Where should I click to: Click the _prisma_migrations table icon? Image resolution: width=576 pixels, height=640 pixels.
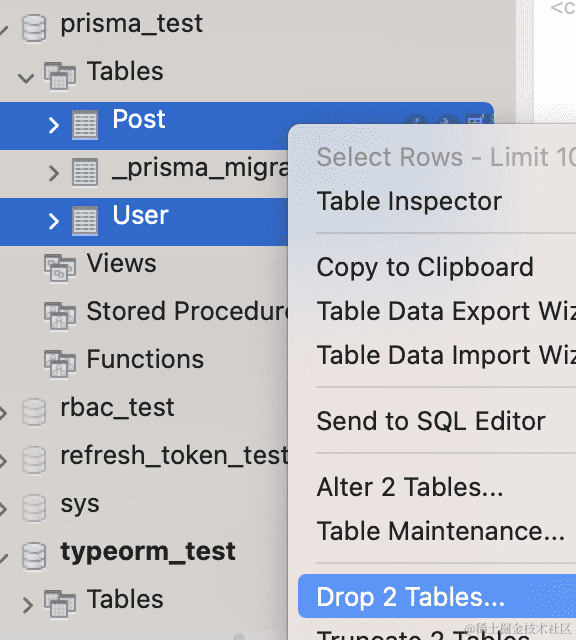(x=85, y=172)
